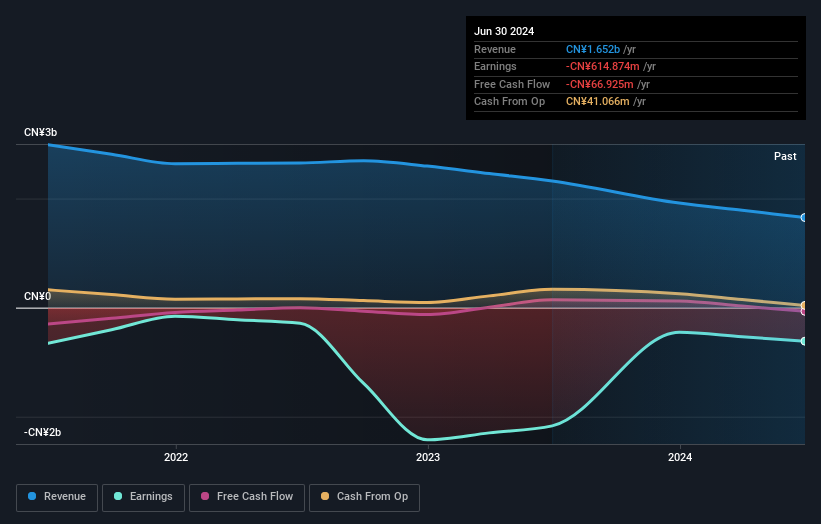The width and height of the screenshot is (821, 524).
Task: Click the 2024 x-axis label
Action: click(x=680, y=458)
